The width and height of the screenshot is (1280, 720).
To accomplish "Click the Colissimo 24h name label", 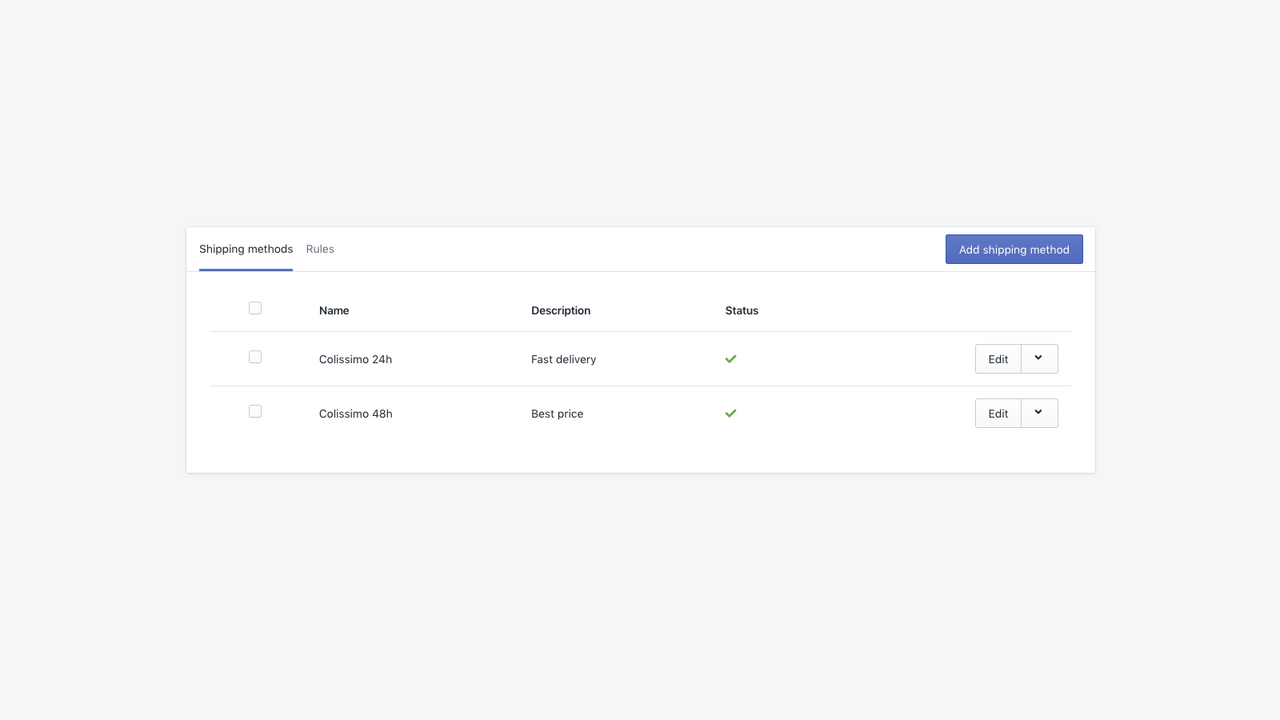I will click(x=355, y=357).
